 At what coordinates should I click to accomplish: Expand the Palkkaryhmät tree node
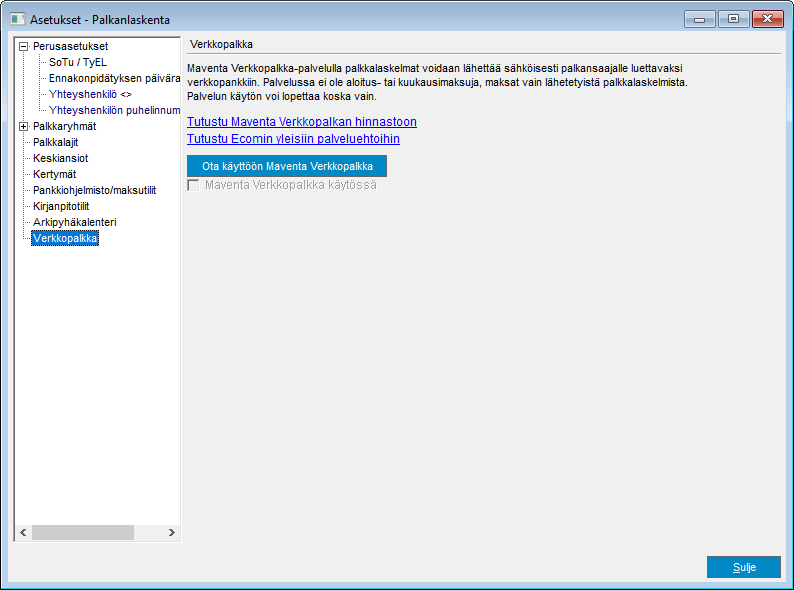point(23,127)
